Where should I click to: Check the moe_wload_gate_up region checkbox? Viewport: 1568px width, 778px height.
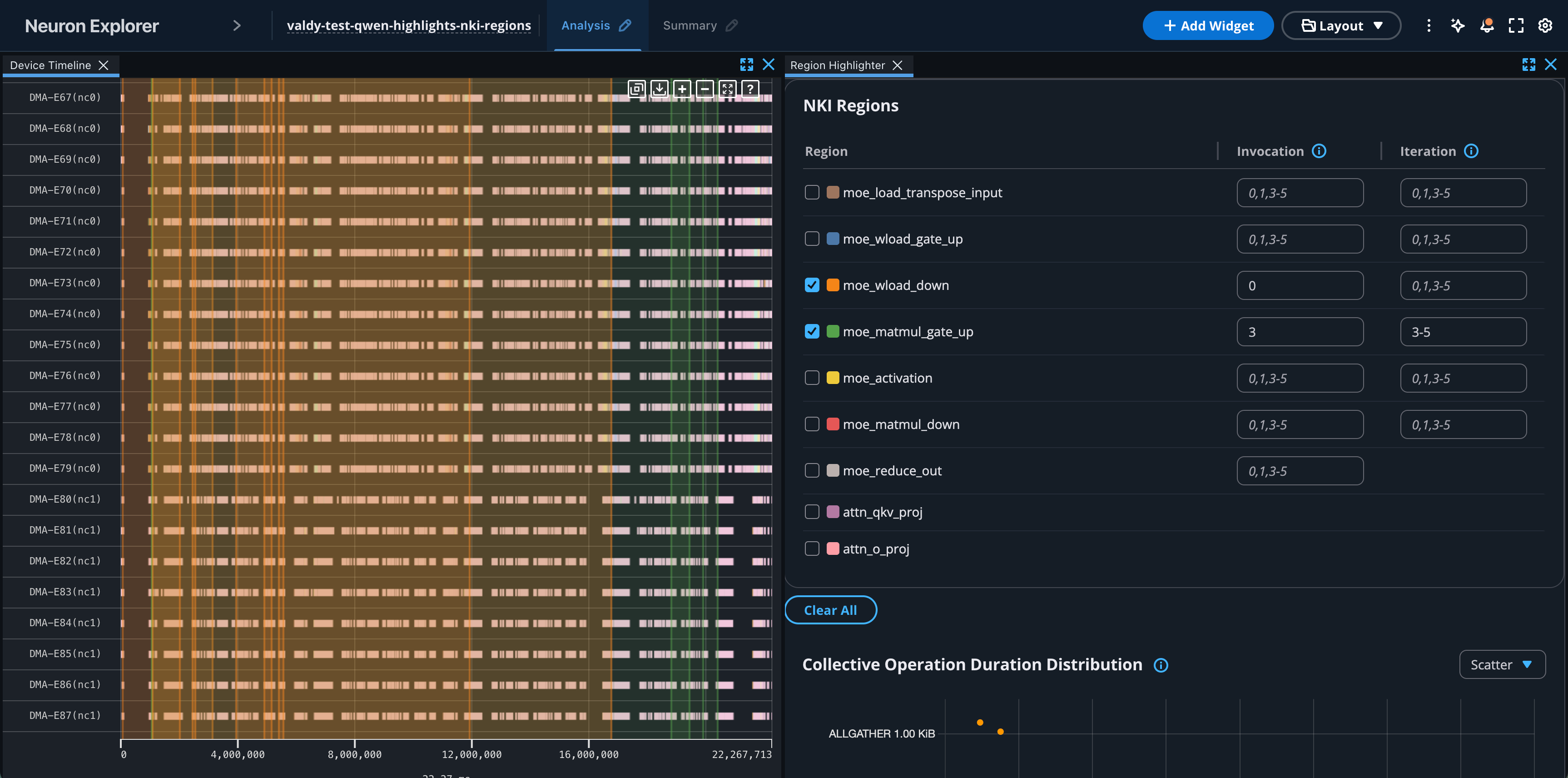point(812,239)
